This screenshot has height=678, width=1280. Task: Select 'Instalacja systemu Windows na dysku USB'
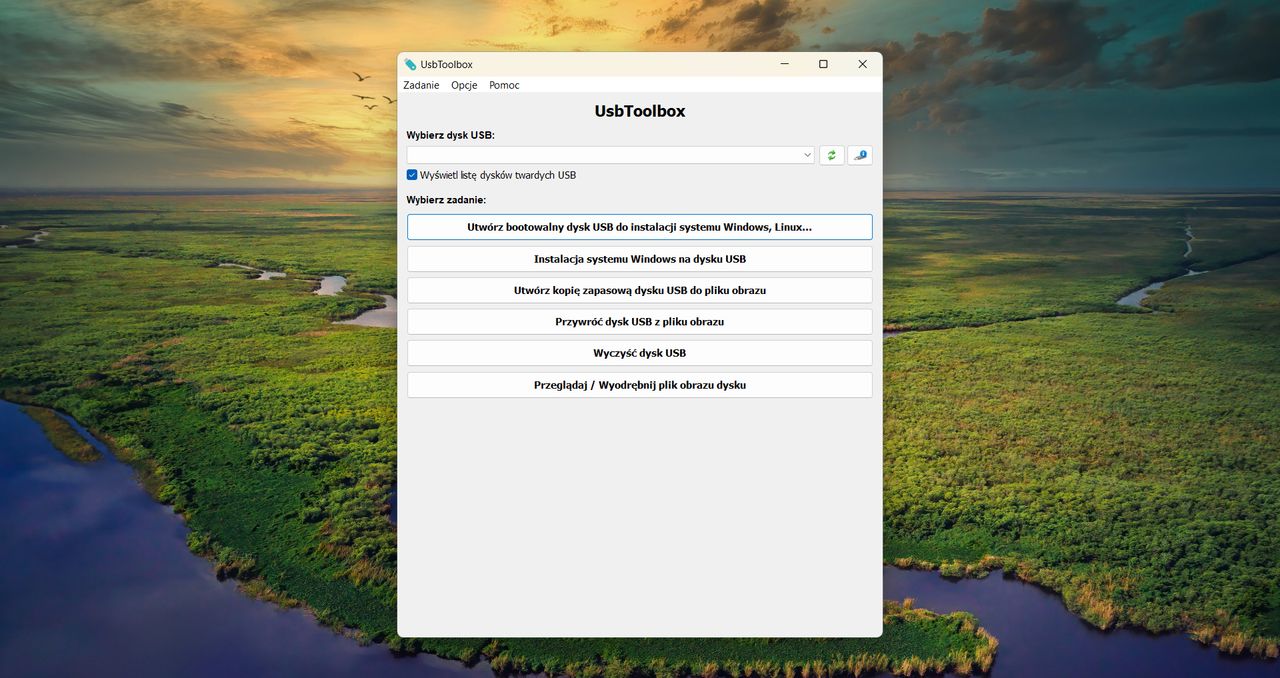[639, 258]
